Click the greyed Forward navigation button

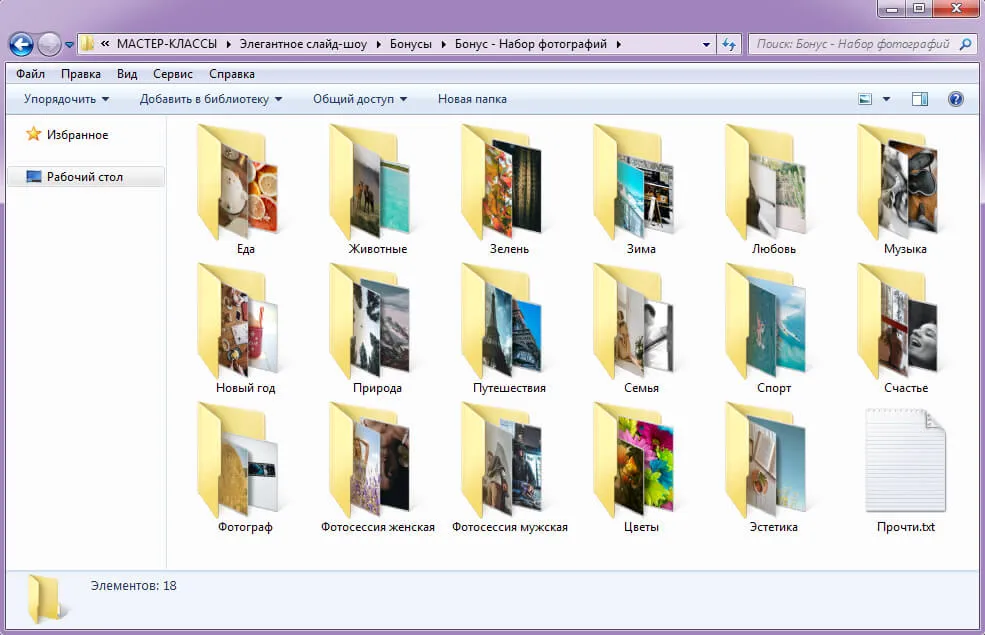tap(49, 45)
